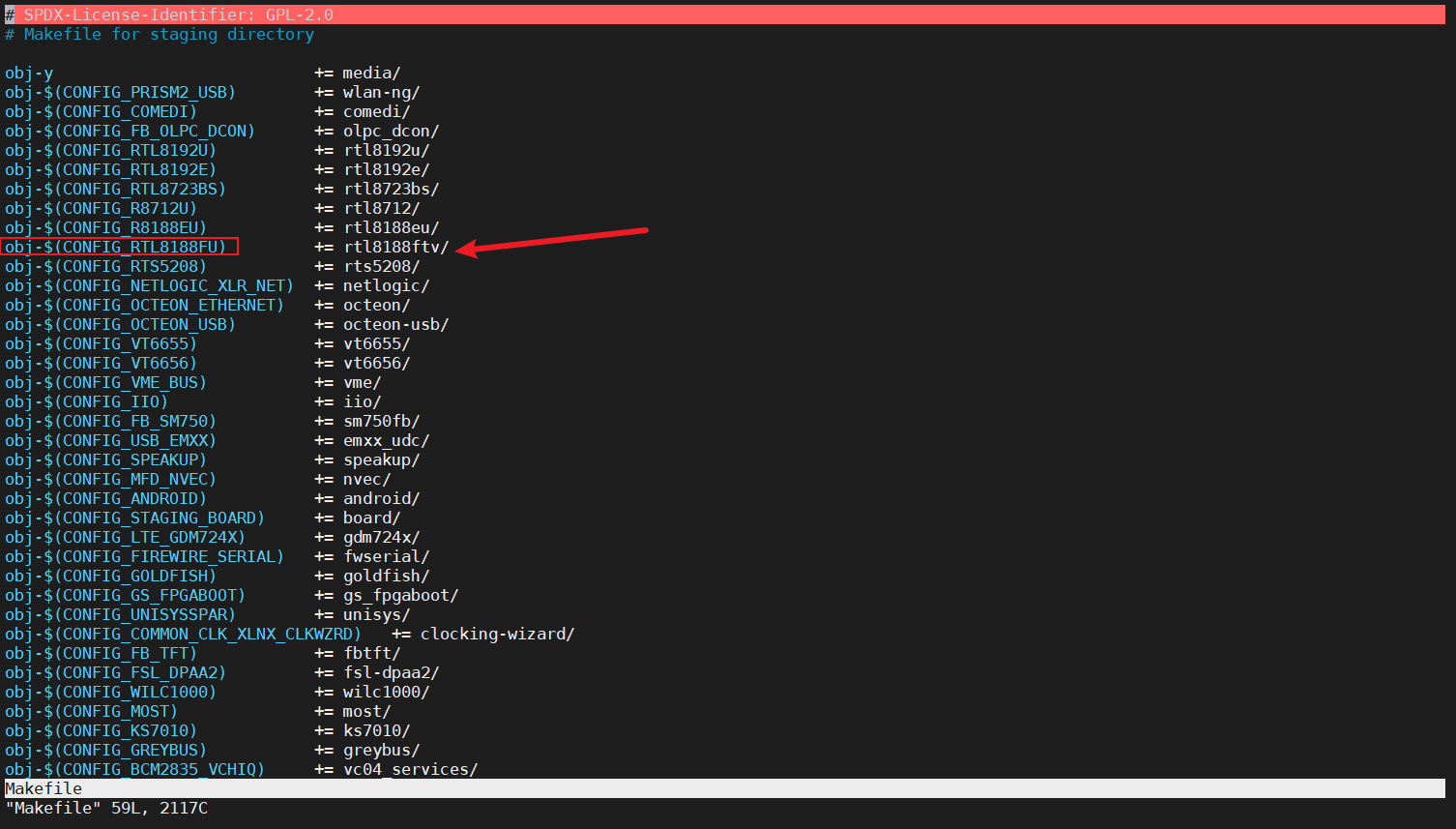Click 'obj-$(CONFIG_OCTEON_ETHERNET)' text
The height and width of the screenshot is (829, 1456).
145,305
